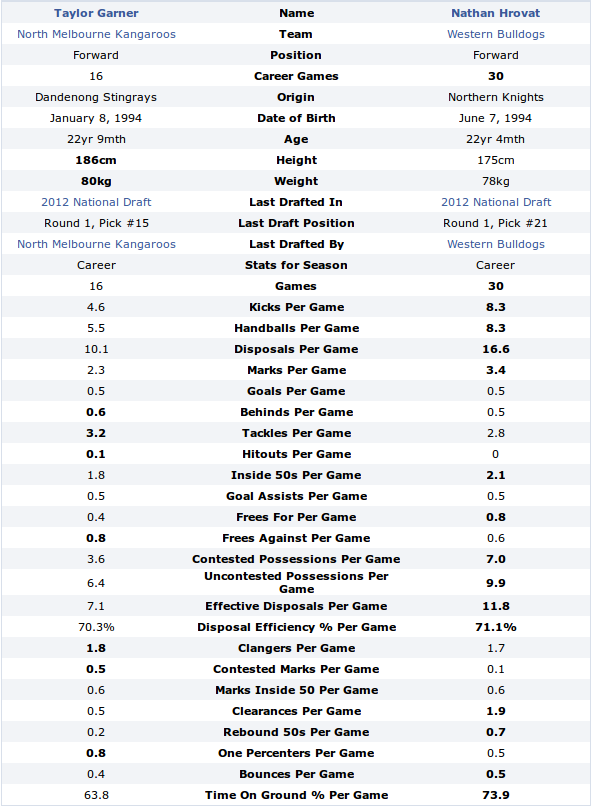Click Hrovat's June 7, 1994 birth date
Image resolution: width=598 pixels, height=811 pixels.
496,118
